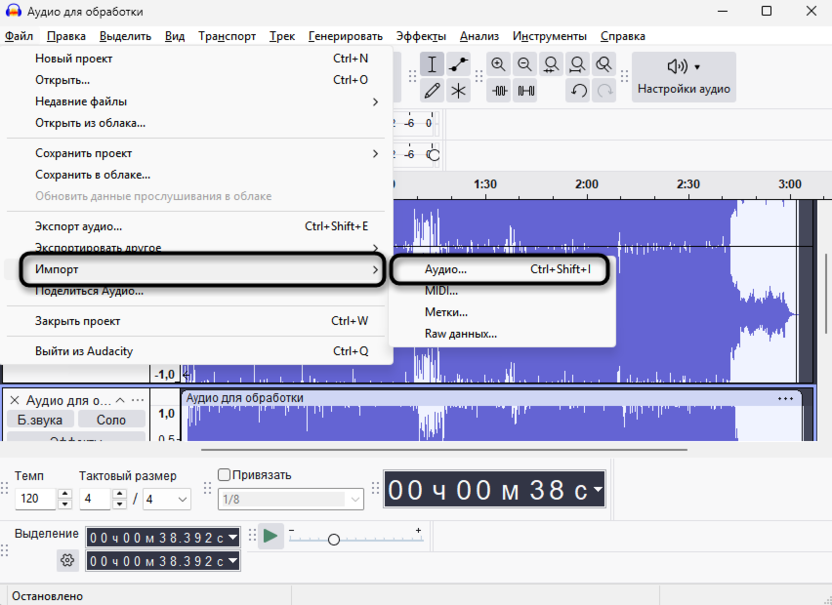The image size is (832, 605).
Task: Enable the Привязать snap checkbox
Action: pos(224,475)
